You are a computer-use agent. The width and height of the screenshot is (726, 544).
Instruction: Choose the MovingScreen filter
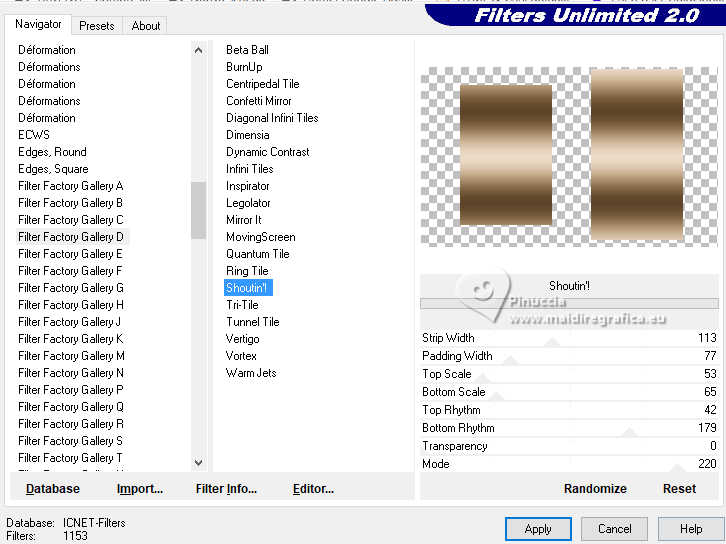[261, 237]
